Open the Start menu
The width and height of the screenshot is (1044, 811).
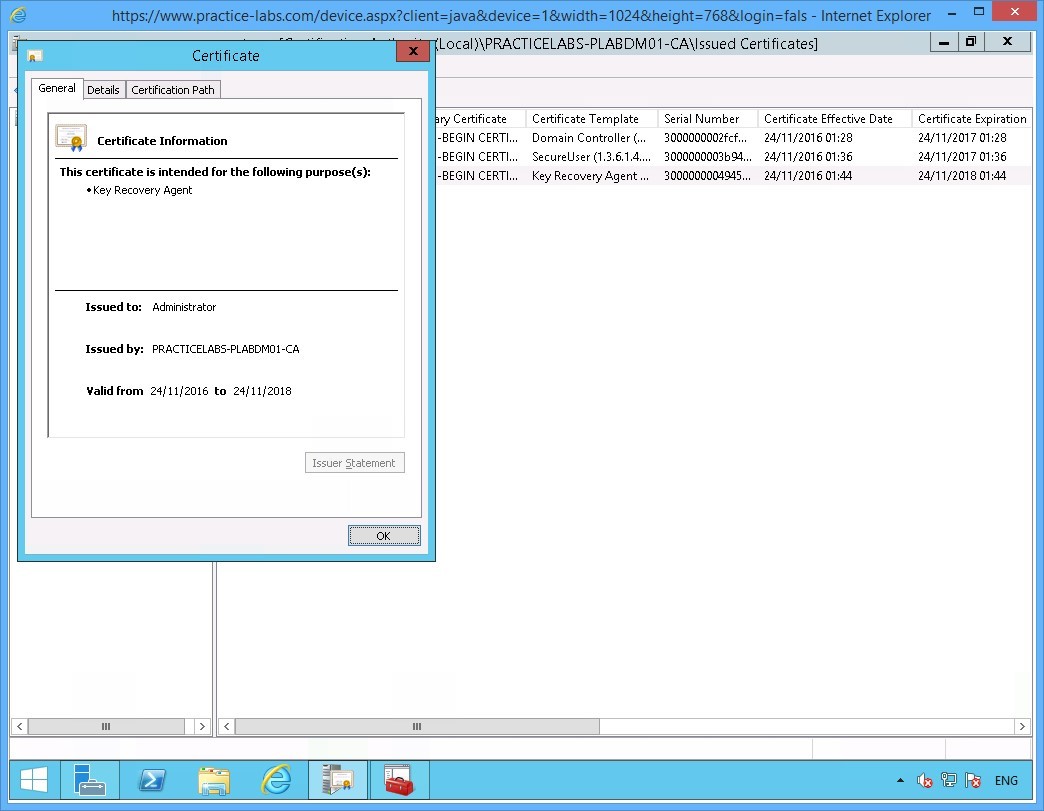pyautogui.click(x=32, y=779)
